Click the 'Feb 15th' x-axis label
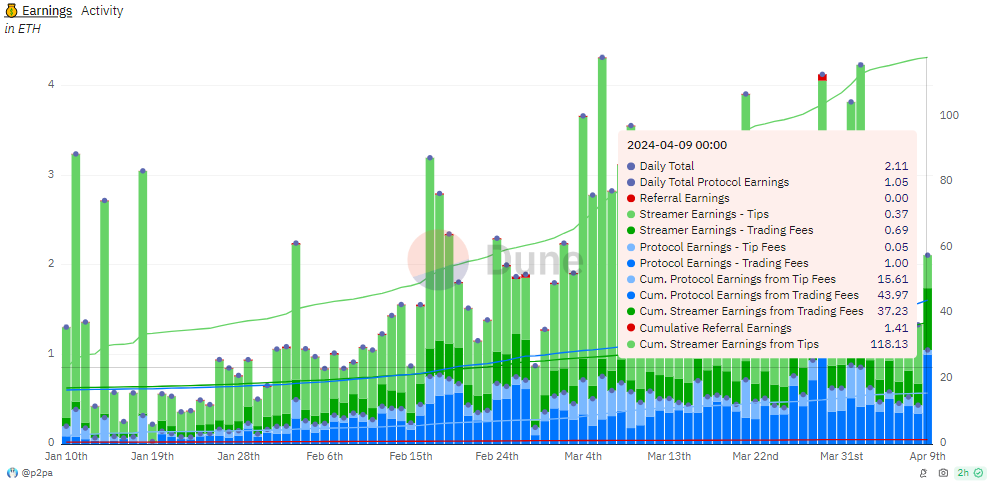Screen dimensions: 988x487 tap(411, 456)
